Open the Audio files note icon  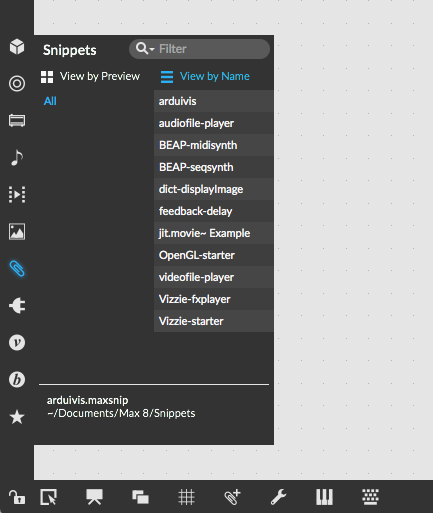pos(17,157)
